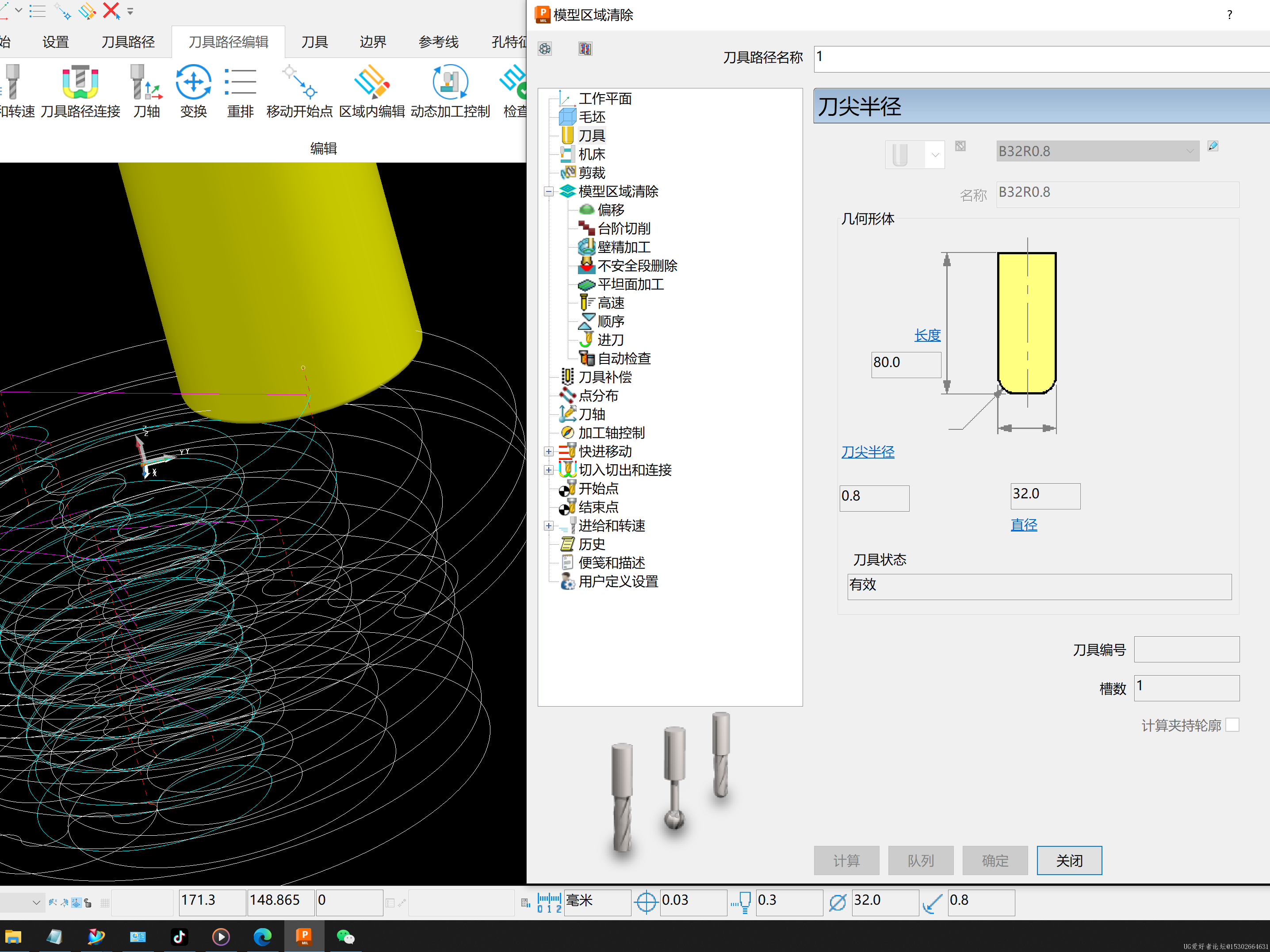Switch to the Tool (刀具) ribbon tab
The width and height of the screenshot is (1270, 952).
click(315, 42)
